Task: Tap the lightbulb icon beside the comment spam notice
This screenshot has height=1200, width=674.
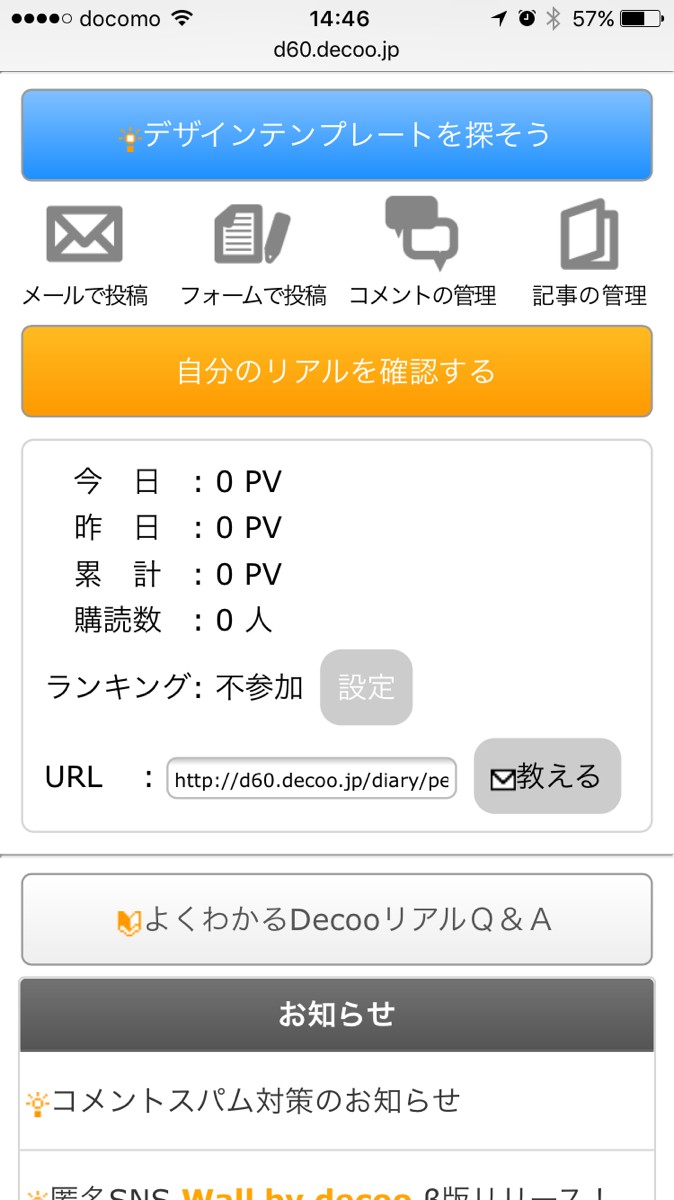Action: click(x=37, y=1104)
